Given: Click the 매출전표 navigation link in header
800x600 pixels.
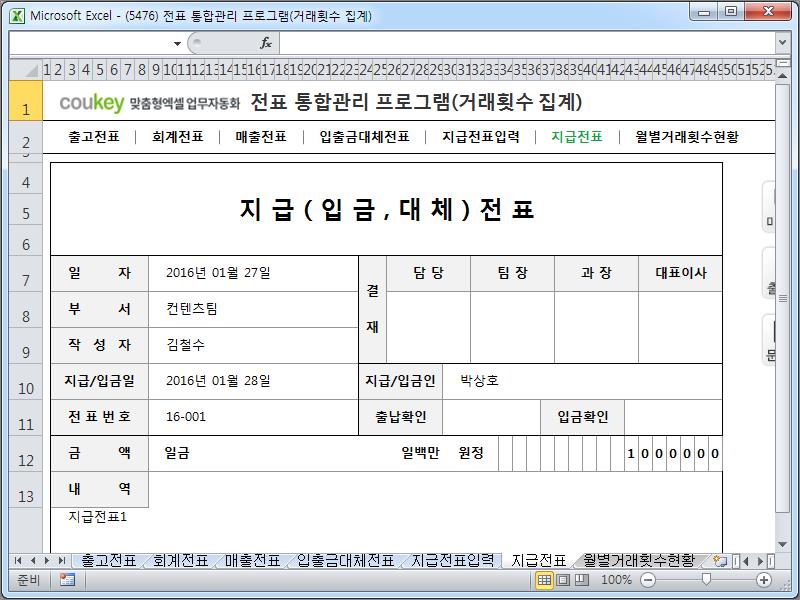Looking at the screenshot, I should pos(261,137).
